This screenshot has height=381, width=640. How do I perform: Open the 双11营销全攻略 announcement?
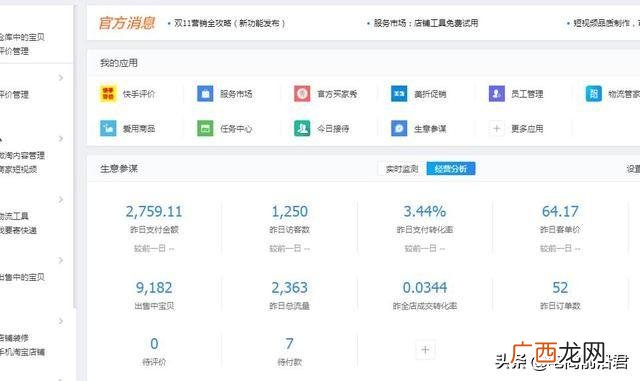click(230, 23)
